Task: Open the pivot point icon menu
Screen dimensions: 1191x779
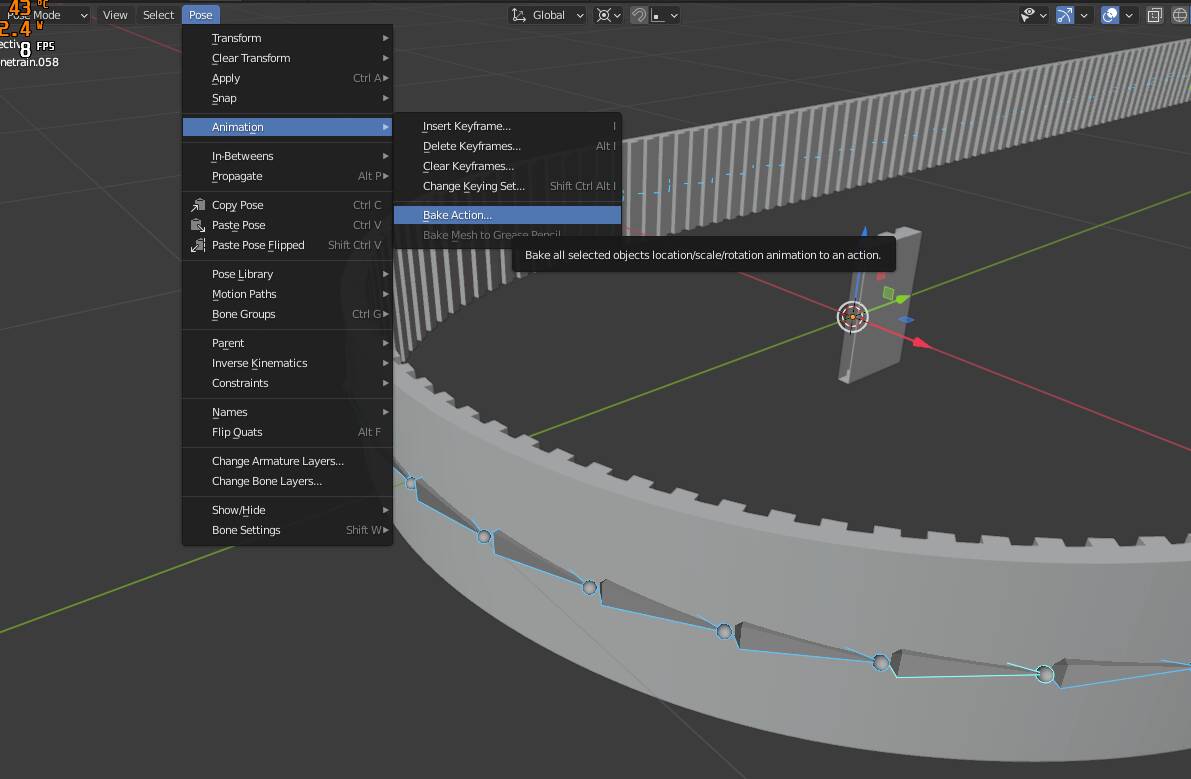Action: point(603,15)
